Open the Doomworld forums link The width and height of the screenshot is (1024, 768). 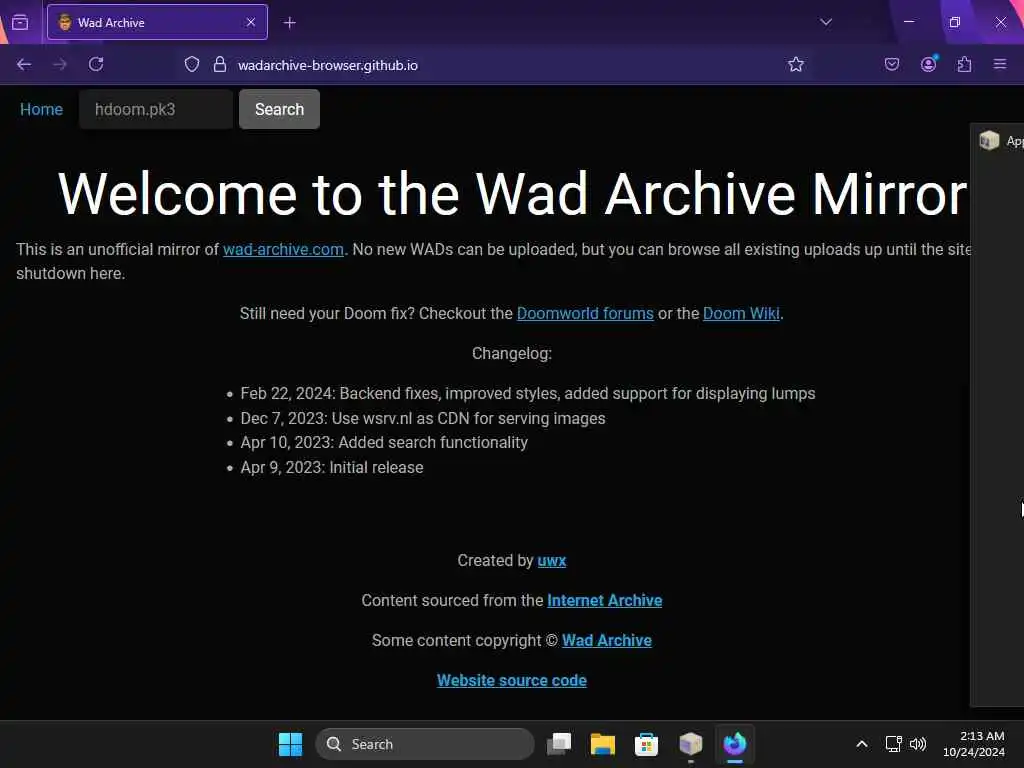[584, 313]
